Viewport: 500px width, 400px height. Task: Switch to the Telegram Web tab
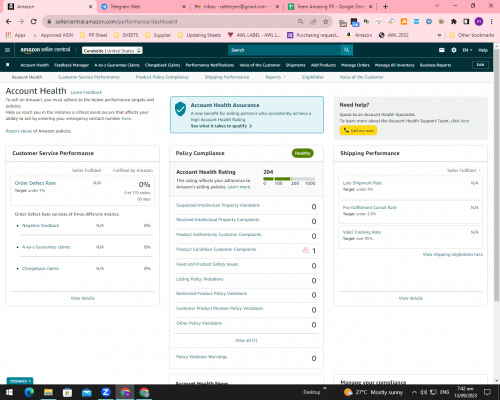144,6
